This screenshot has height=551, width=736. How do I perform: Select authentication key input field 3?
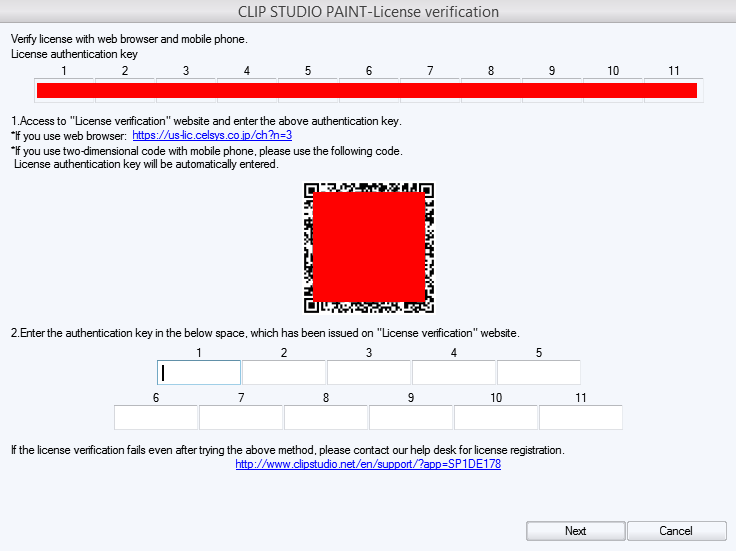point(369,373)
